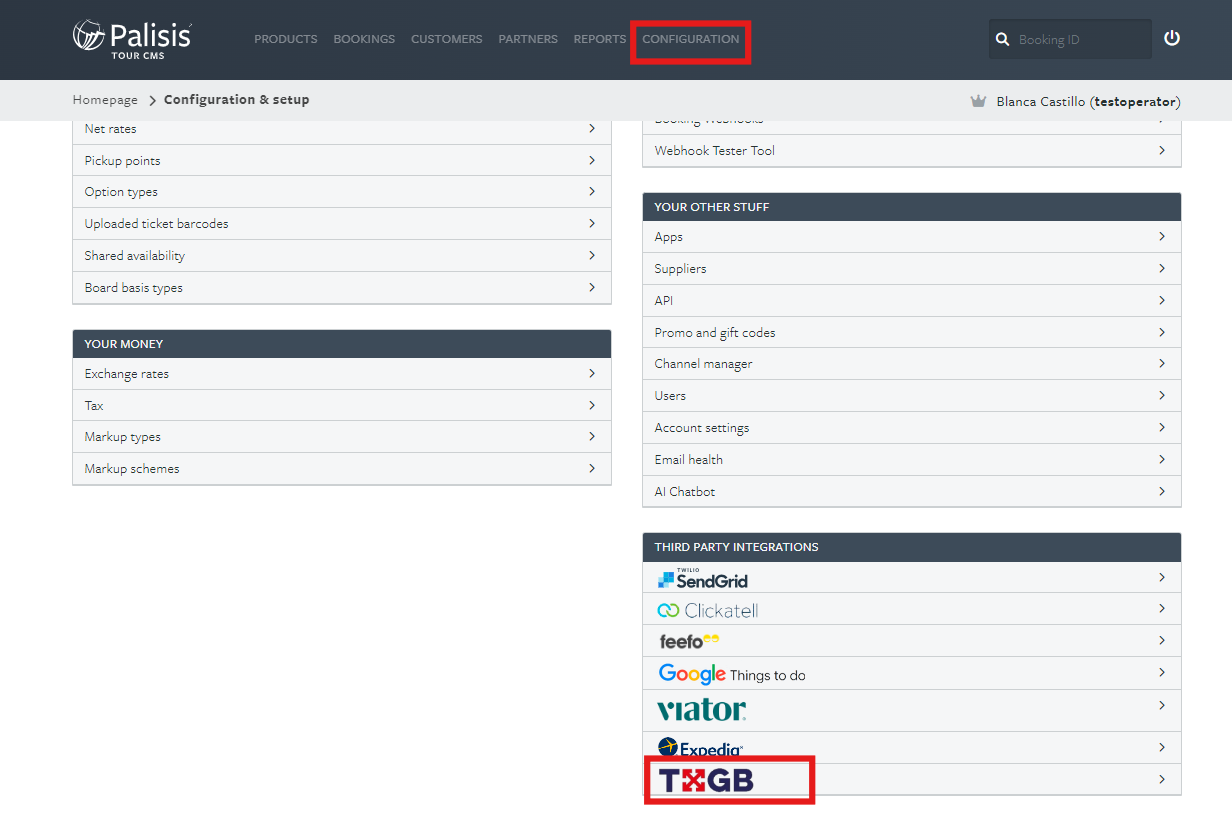Open Option types settings
This screenshot has width=1232, height=821.
[342, 192]
